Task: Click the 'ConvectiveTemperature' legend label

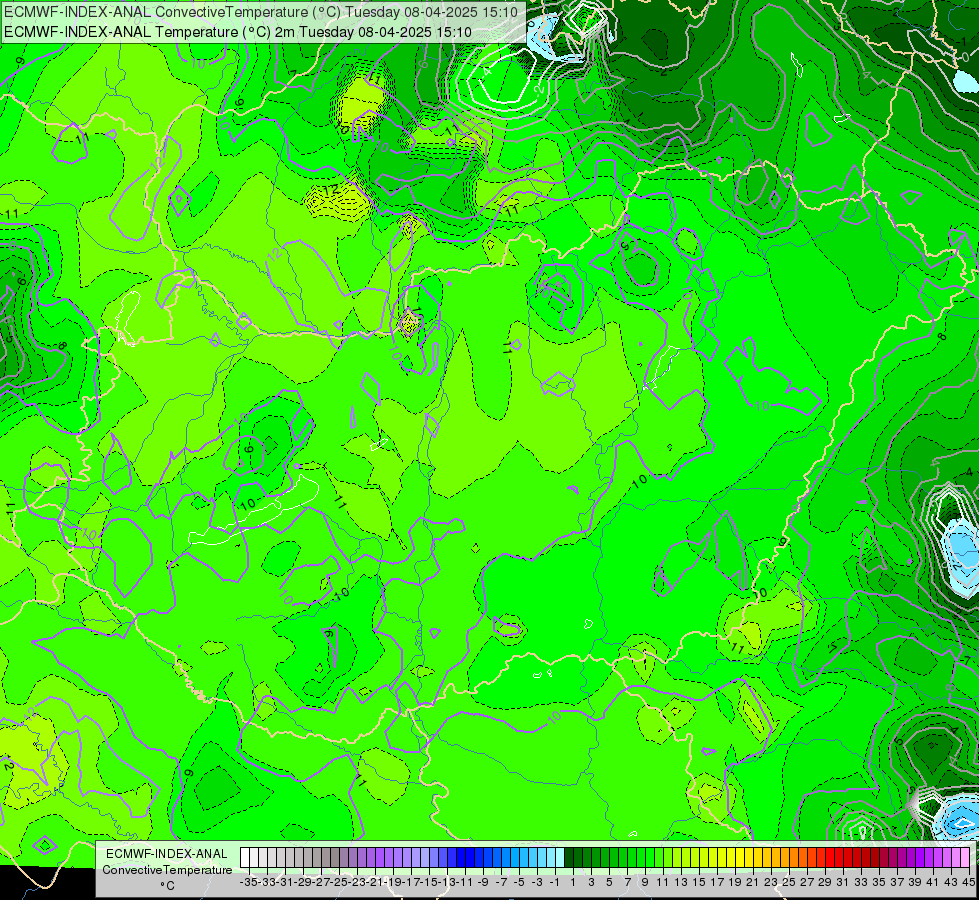Action: pos(167,869)
